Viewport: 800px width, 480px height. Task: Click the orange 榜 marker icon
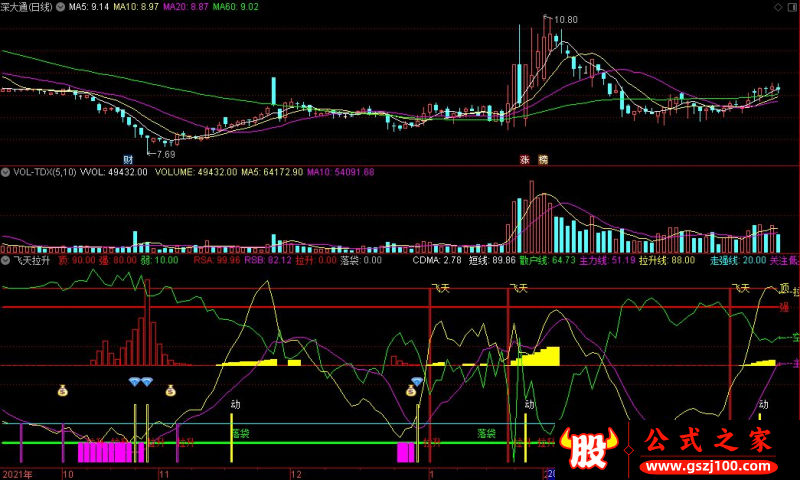pyautogui.click(x=543, y=160)
